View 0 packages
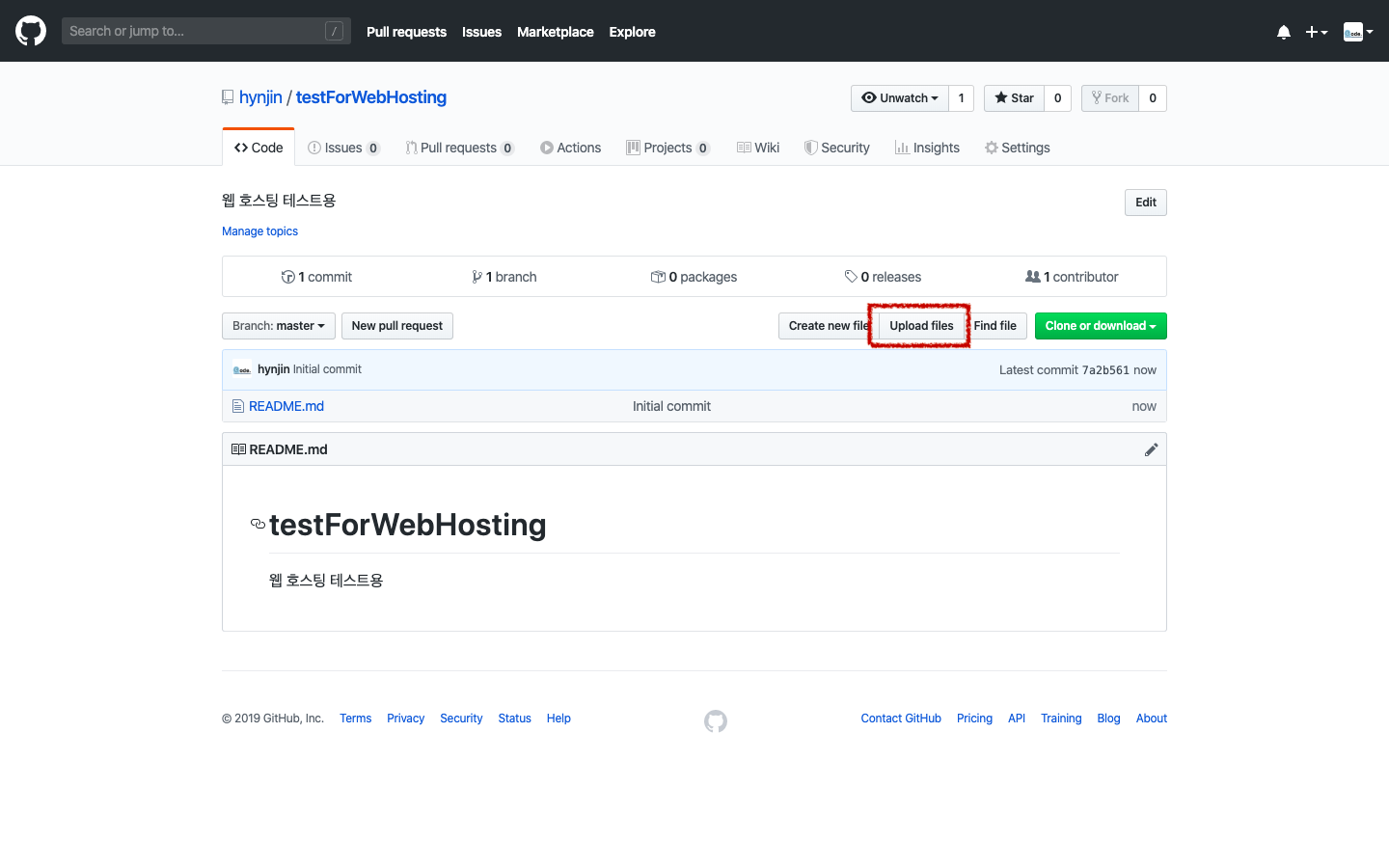Viewport: 1389px width, 868px height. 694,277
